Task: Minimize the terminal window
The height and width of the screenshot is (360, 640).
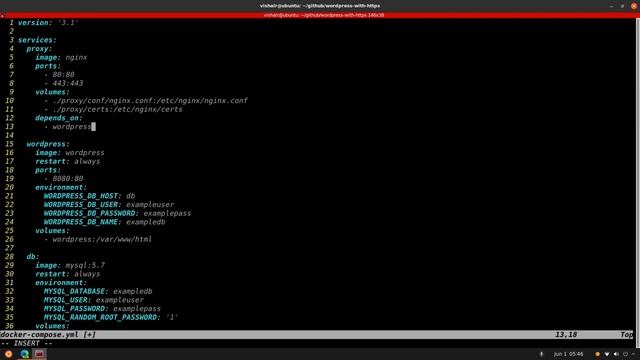Action: tap(611, 6)
